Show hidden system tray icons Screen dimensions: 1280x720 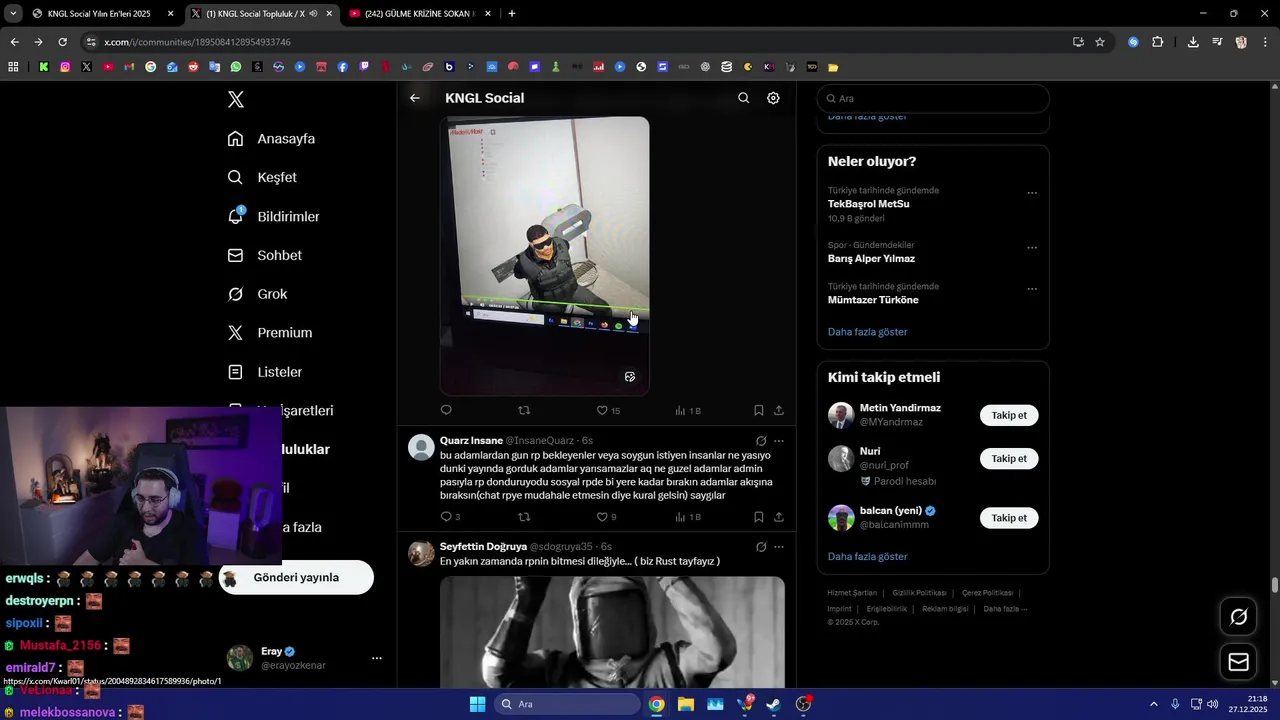tap(1153, 704)
